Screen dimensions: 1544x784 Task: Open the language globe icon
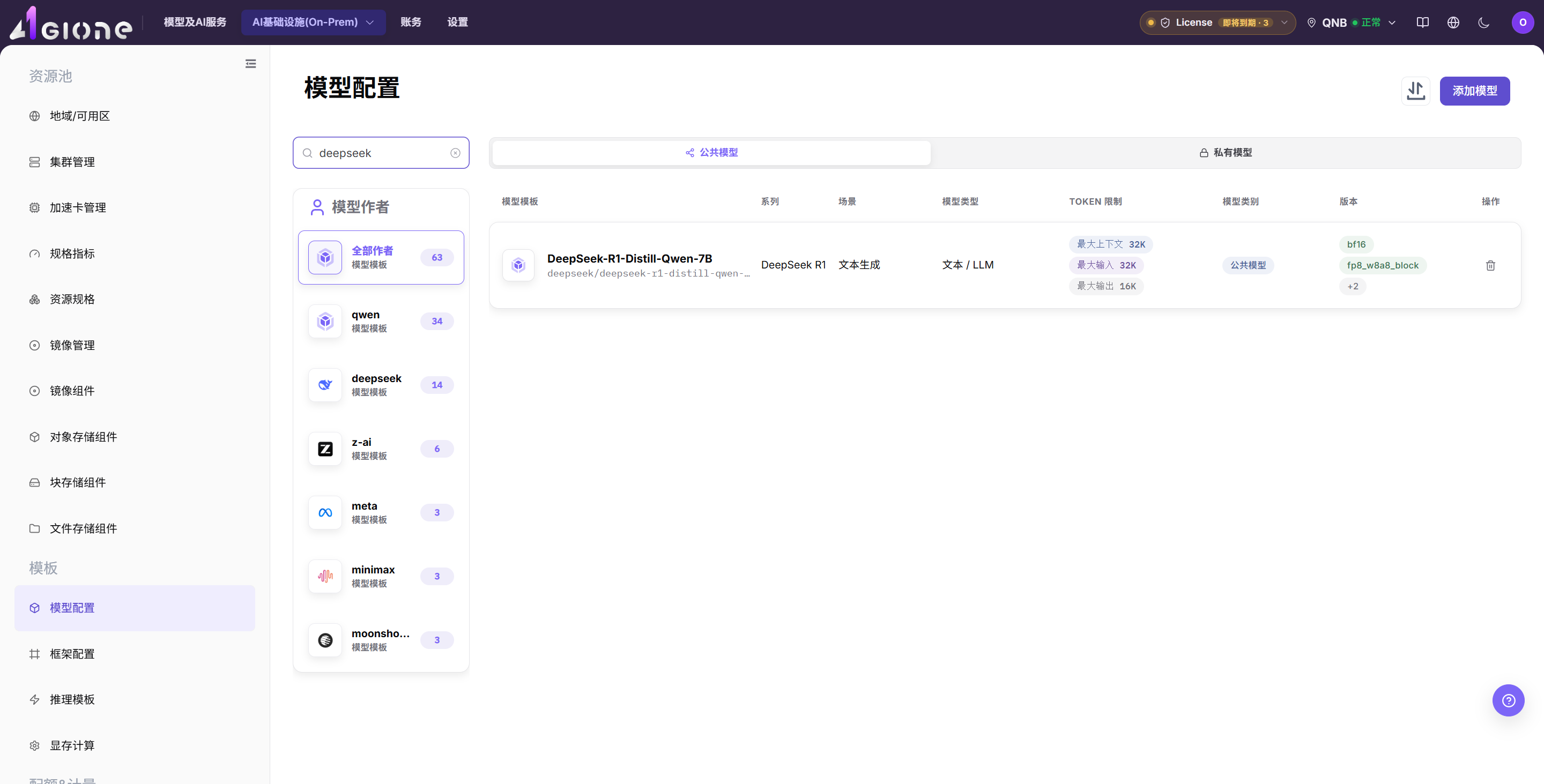1453,23
